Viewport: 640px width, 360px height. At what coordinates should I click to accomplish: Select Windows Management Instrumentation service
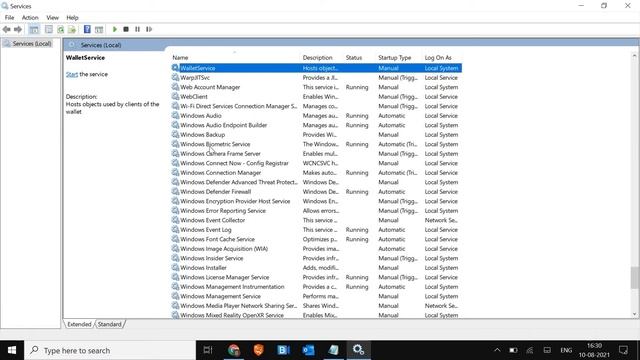click(x=316, y=287)
